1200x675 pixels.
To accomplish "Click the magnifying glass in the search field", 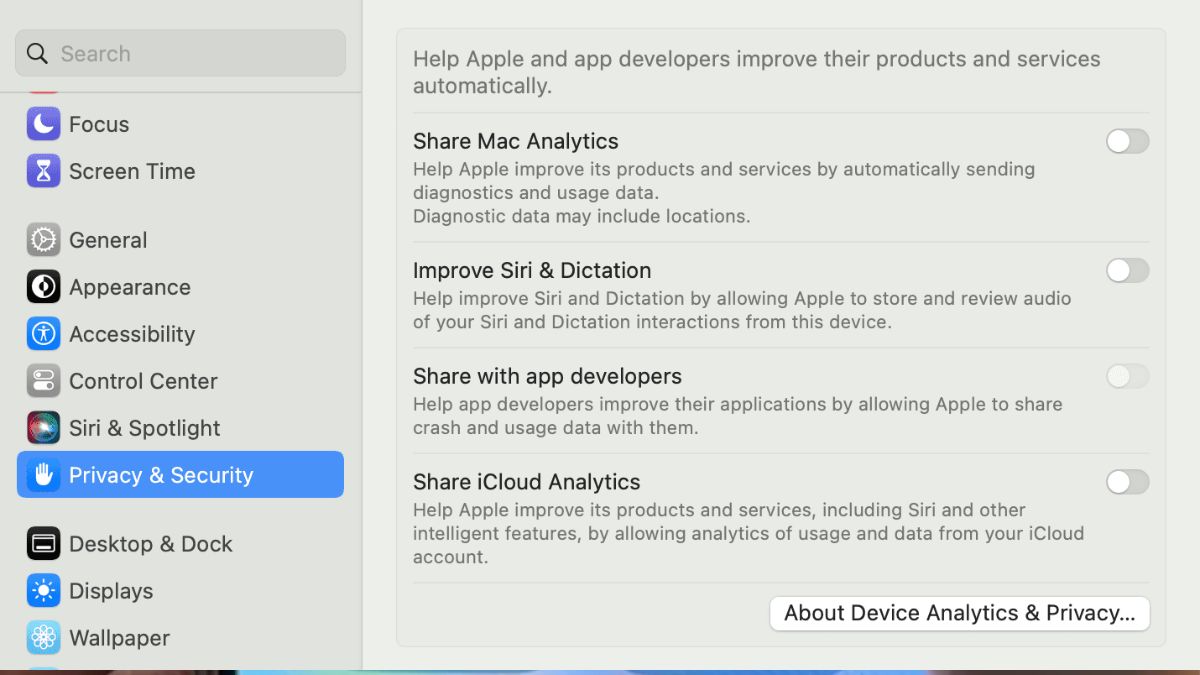I will [x=37, y=52].
